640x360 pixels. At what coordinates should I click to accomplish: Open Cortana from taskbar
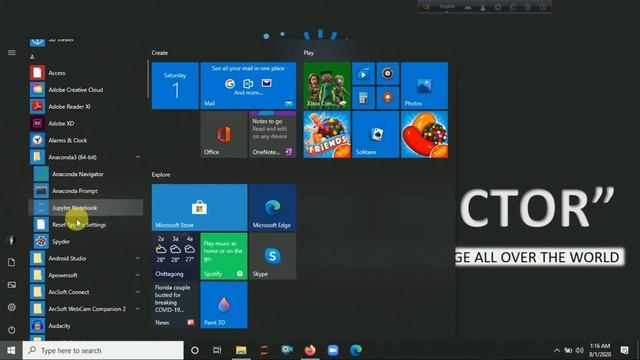tap(195, 350)
